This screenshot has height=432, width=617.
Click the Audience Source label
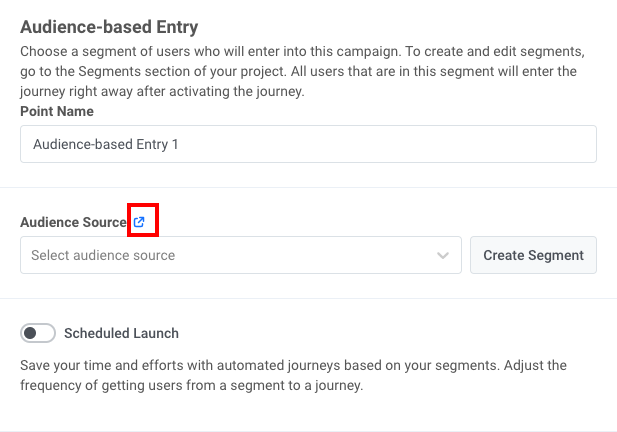tap(73, 222)
